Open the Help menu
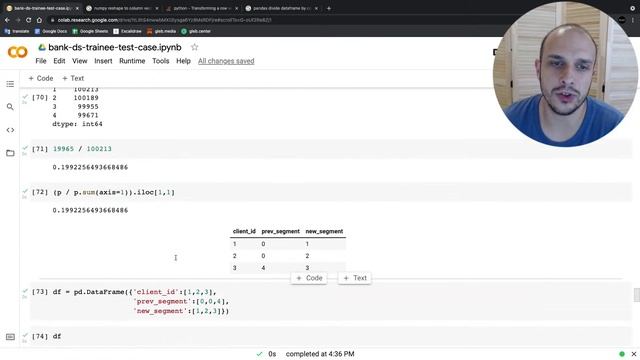Image resolution: width=640 pixels, height=360 pixels. [x=183, y=61]
